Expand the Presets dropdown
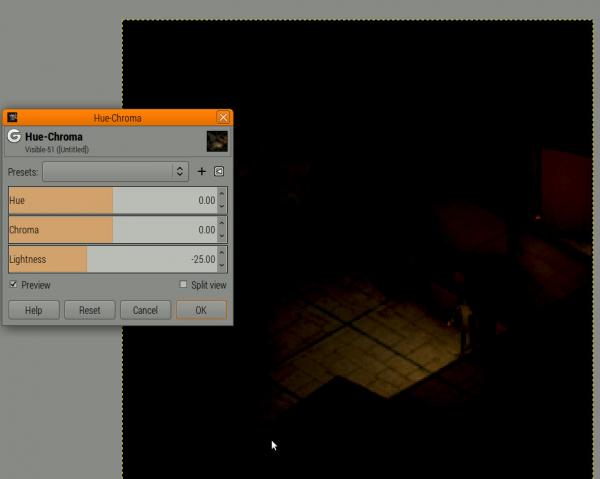The width and height of the screenshot is (600, 479). tap(115, 171)
